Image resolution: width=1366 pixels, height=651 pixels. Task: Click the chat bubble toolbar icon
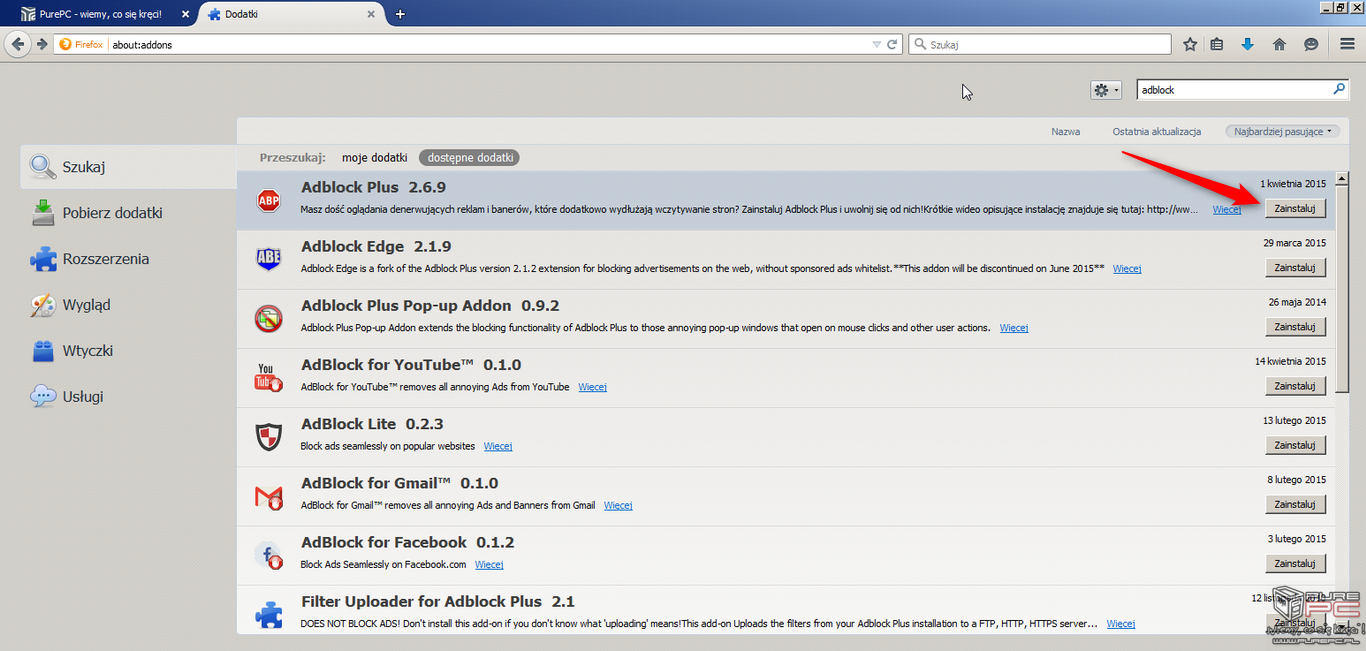pyautogui.click(x=1311, y=44)
